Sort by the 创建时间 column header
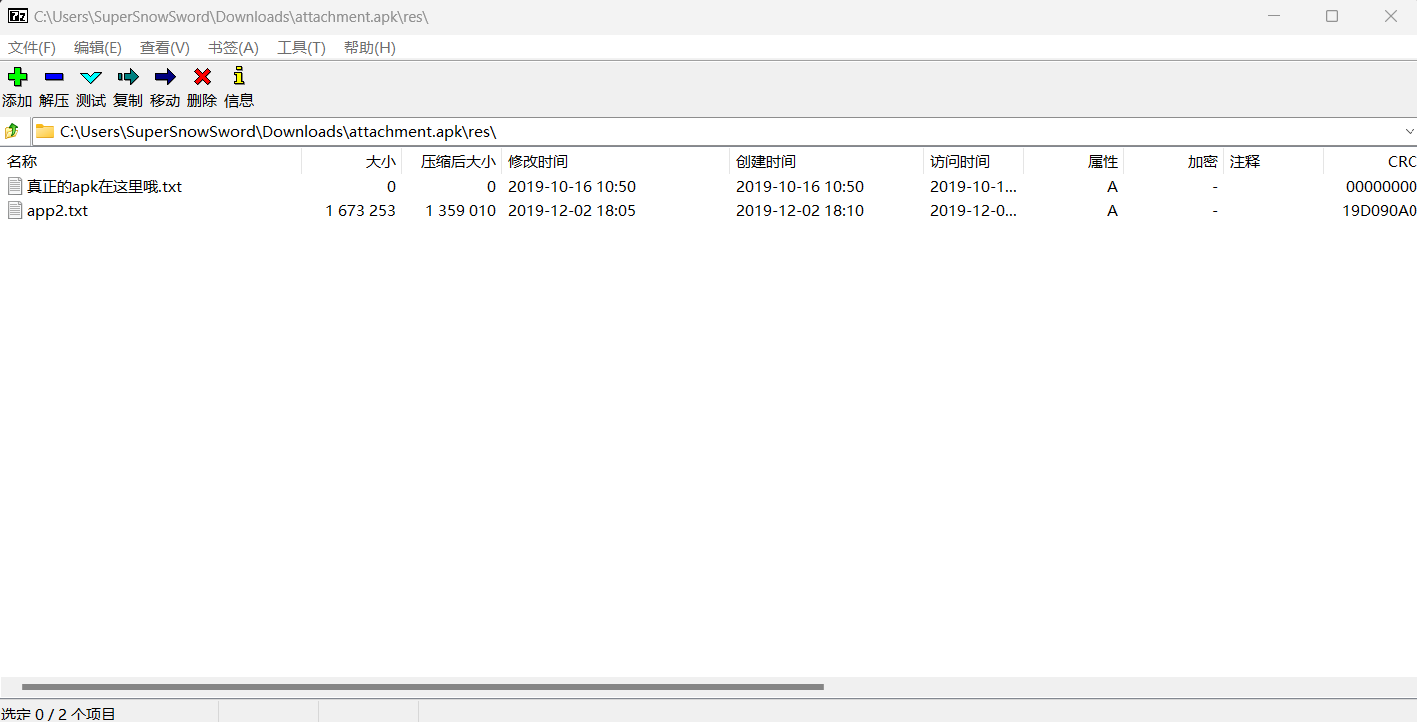Image resolution: width=1417 pixels, height=722 pixels. coord(826,161)
